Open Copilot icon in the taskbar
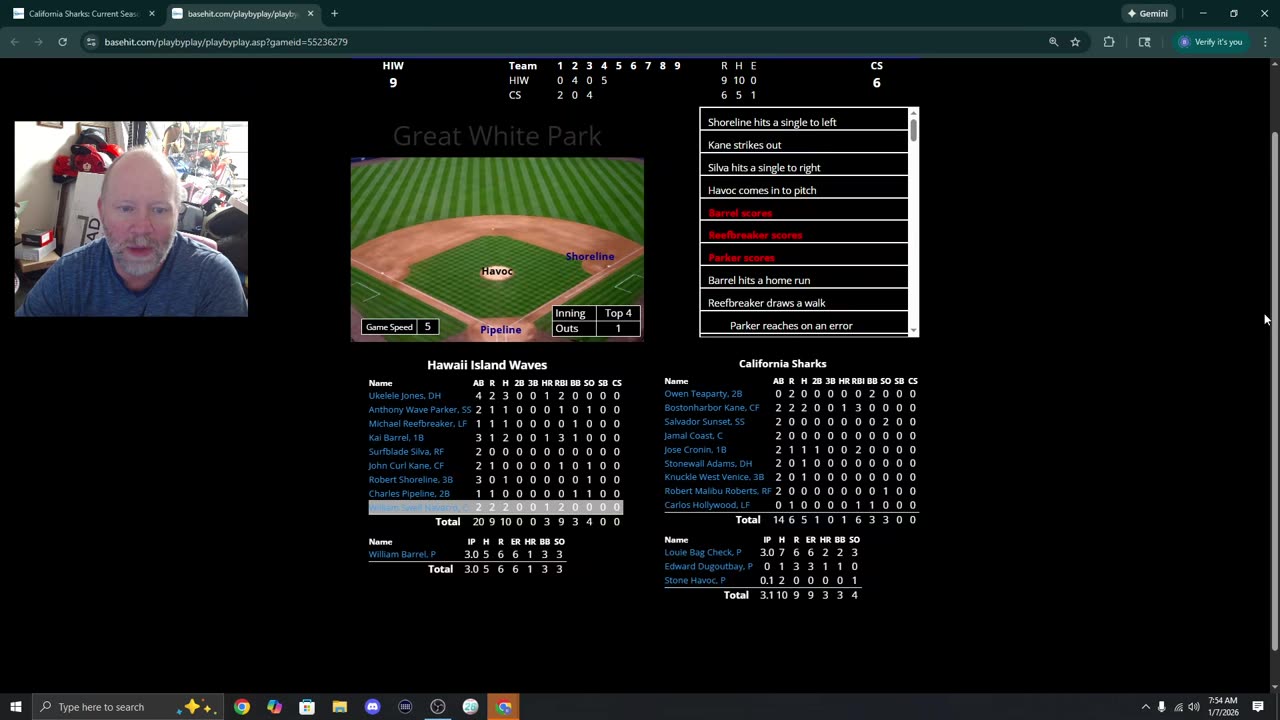This screenshot has width=1280, height=720. click(275, 707)
